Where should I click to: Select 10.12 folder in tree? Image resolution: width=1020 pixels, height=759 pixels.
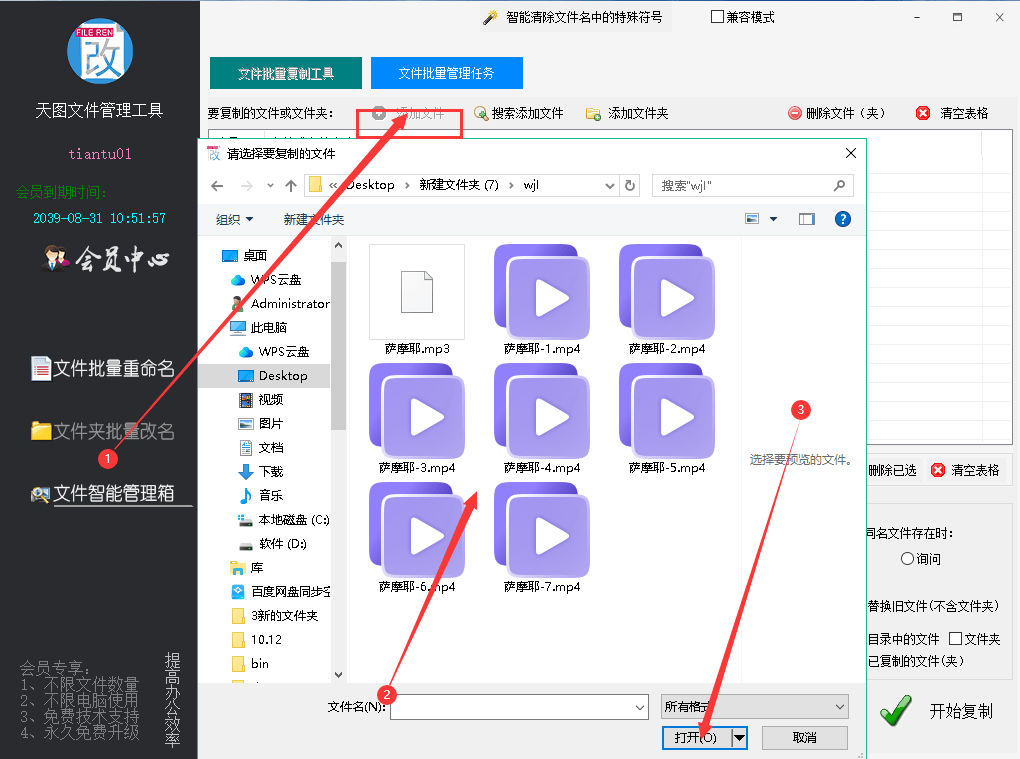[x=258, y=639]
